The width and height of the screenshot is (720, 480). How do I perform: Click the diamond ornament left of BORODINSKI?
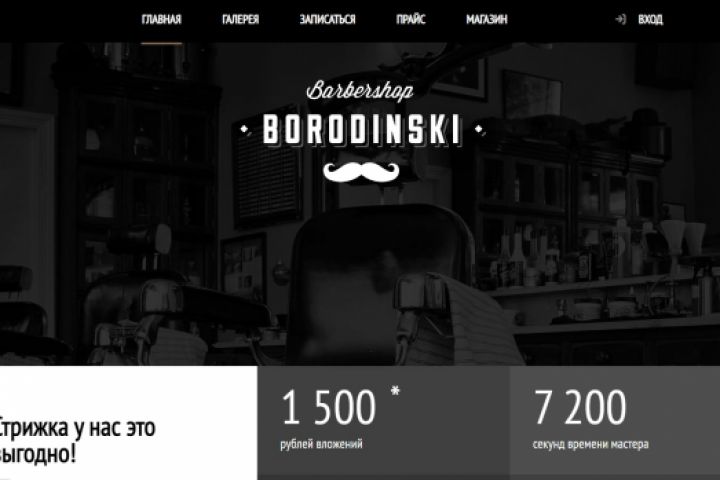click(x=244, y=130)
